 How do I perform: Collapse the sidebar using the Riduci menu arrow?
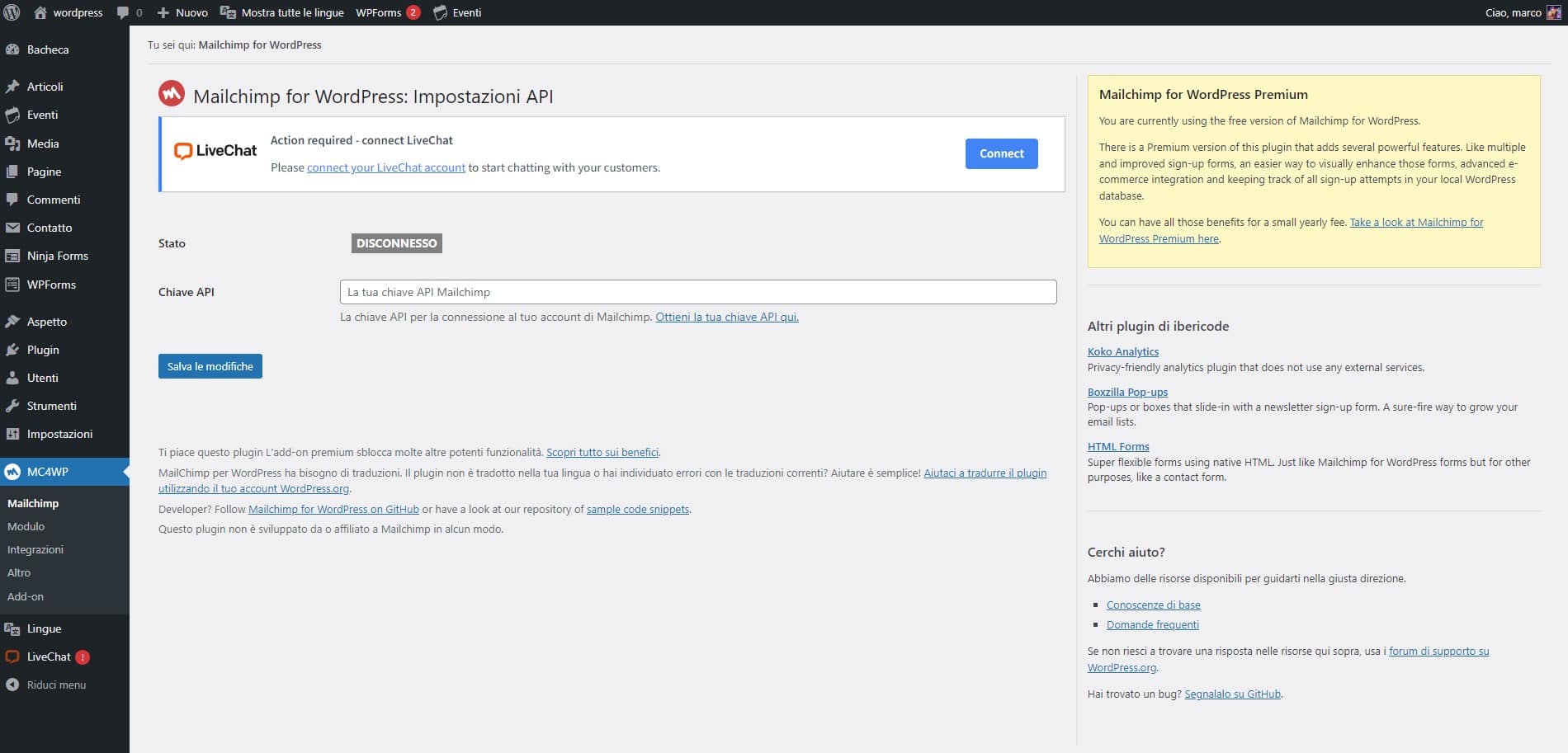[x=12, y=685]
